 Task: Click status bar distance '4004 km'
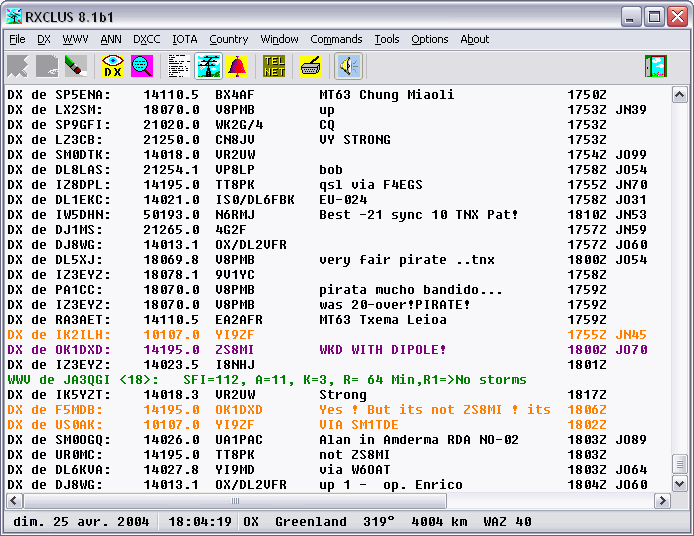coord(439,522)
